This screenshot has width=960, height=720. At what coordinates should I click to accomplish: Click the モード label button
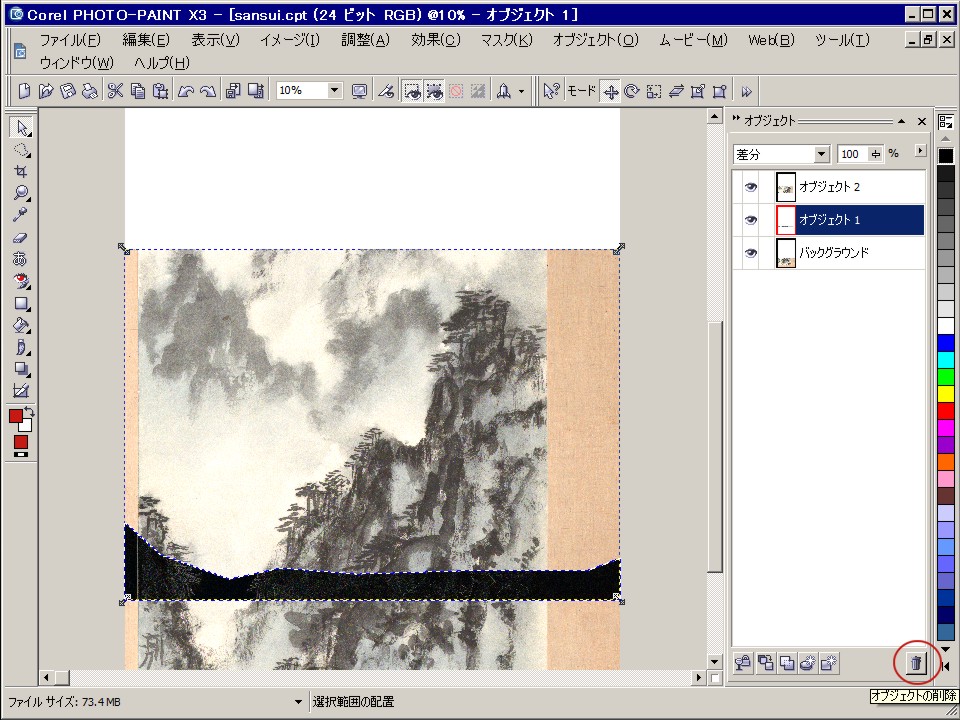click(x=581, y=91)
